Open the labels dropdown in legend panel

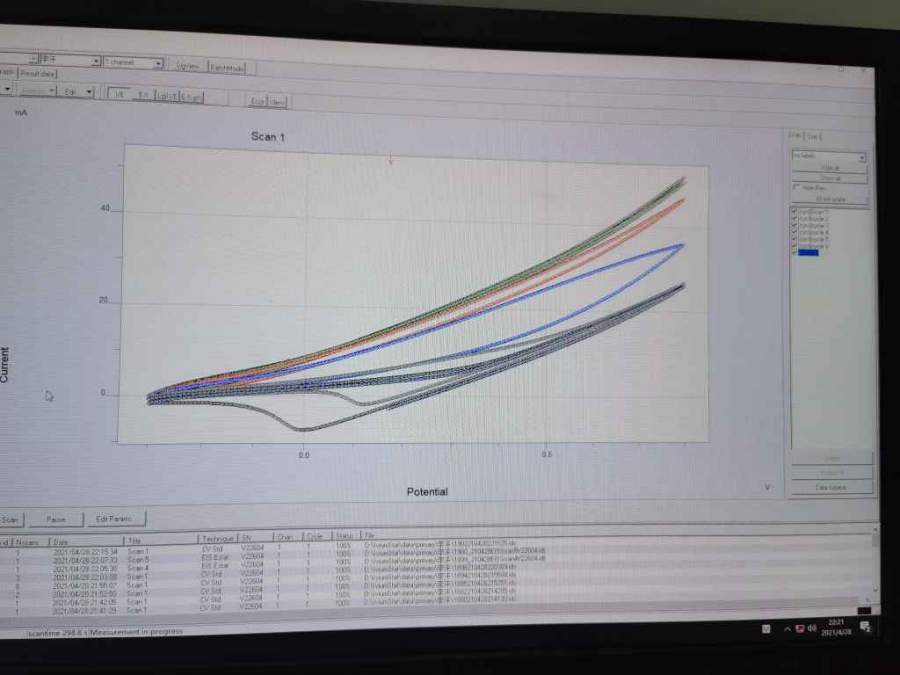(x=829, y=156)
